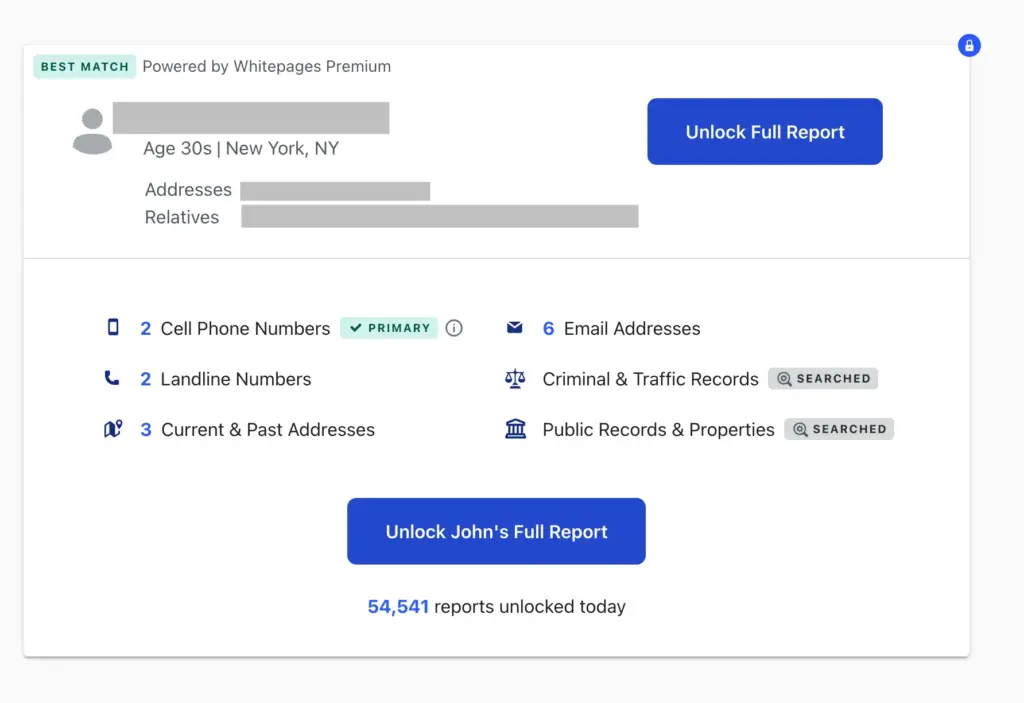Click the person avatar icon

[x=92, y=131]
